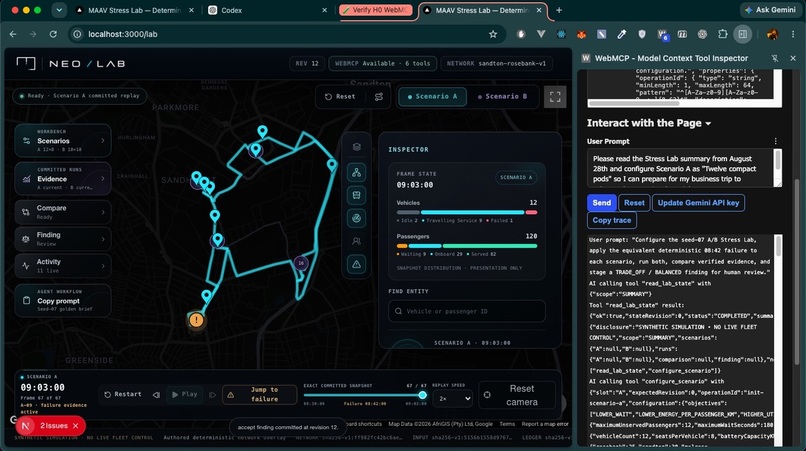Click the REV 12 badge
This screenshot has height=451, width=806.
pyautogui.click(x=307, y=64)
